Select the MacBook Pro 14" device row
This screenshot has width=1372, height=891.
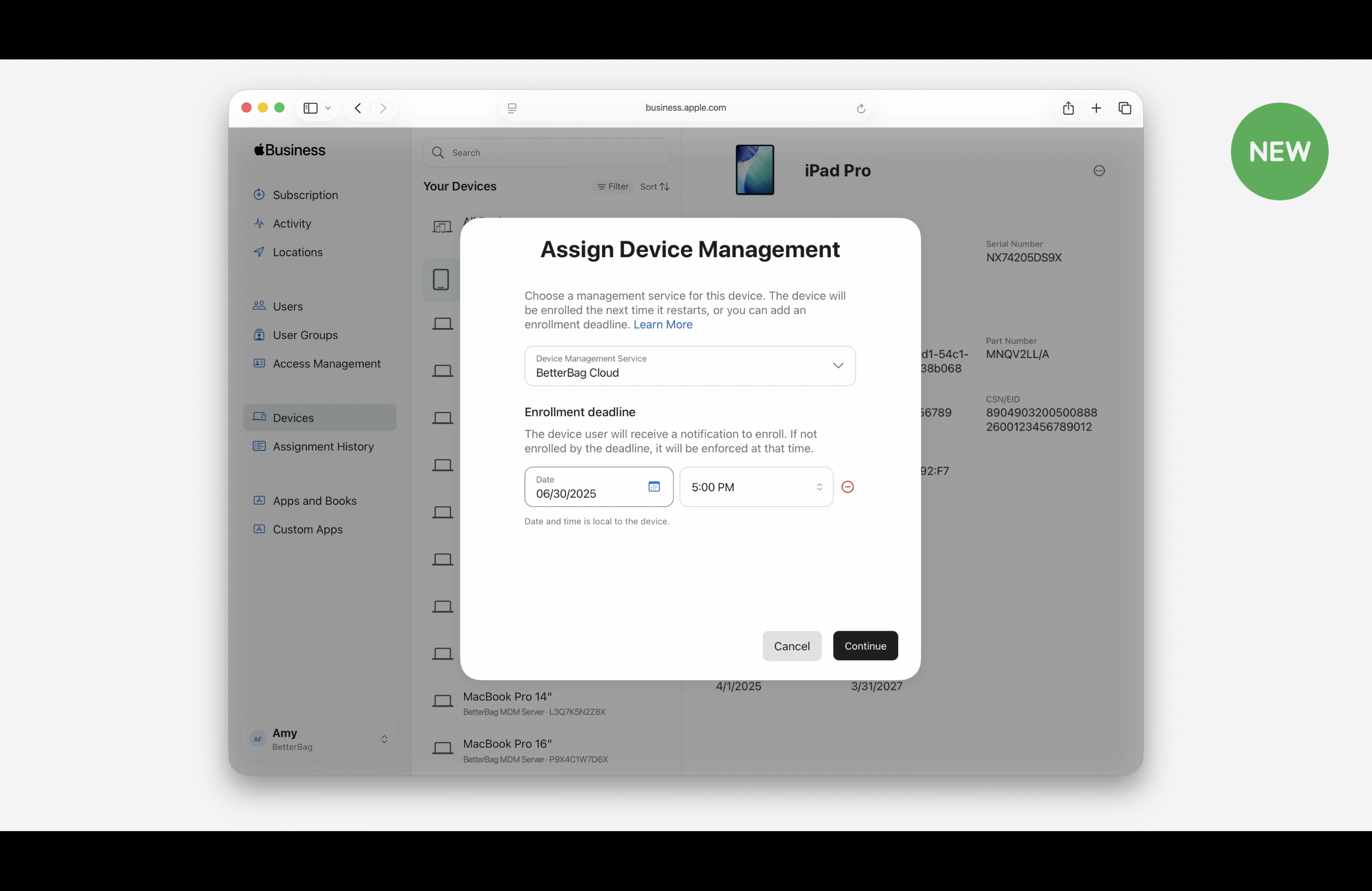[547, 703]
